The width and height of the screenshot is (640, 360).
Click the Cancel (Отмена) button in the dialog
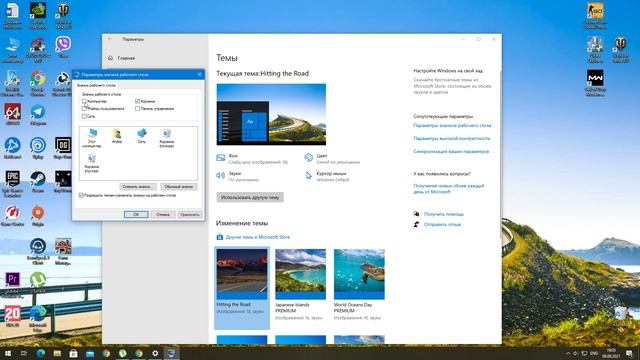[x=162, y=214]
